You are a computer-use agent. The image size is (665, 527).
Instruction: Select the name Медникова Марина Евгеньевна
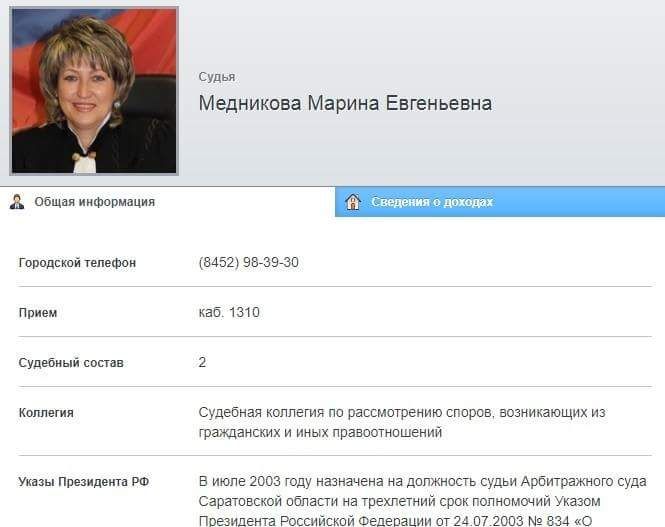pyautogui.click(x=345, y=103)
